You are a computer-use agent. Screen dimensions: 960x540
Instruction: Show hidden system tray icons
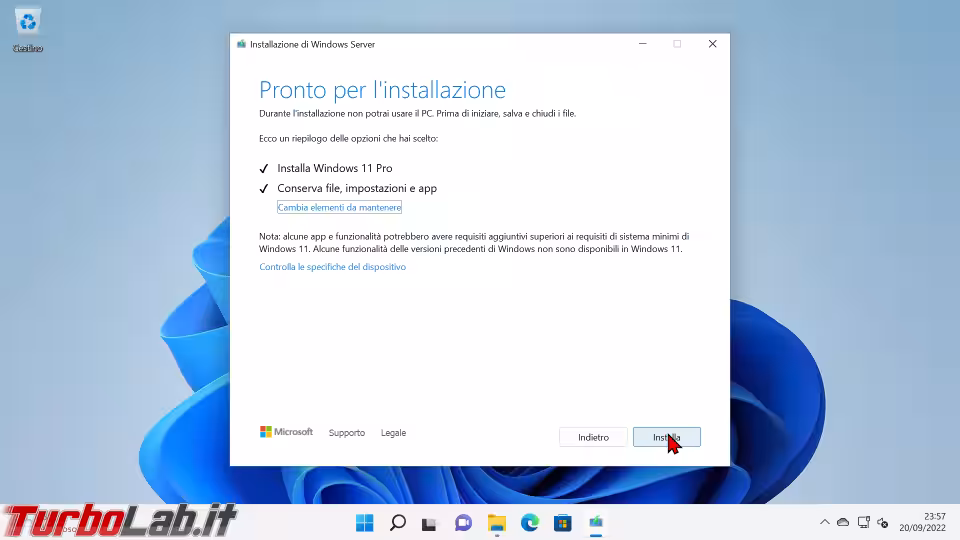[x=825, y=522]
